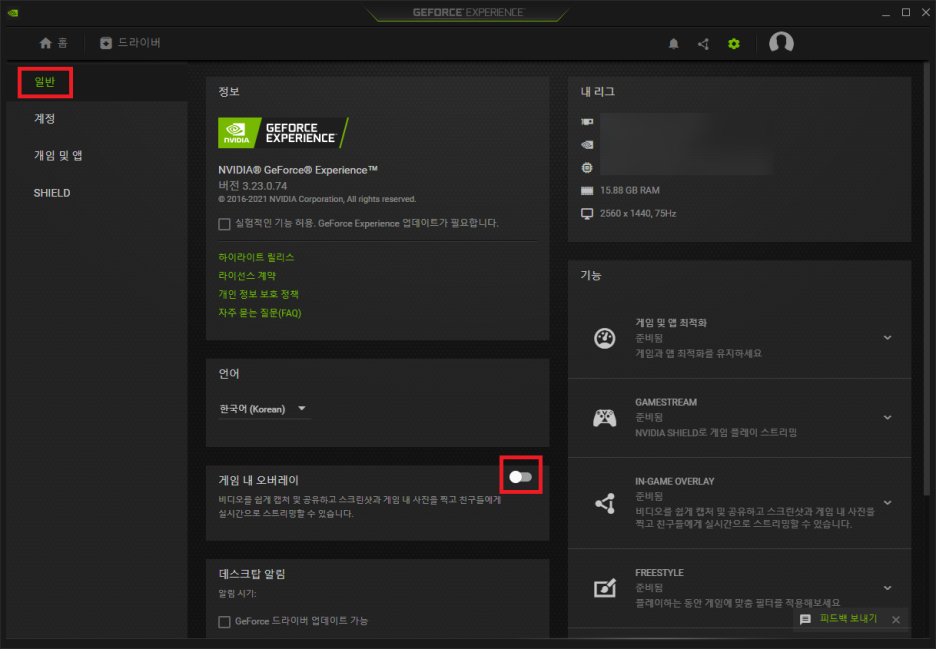Expand 게임 및 앱 최적화 feature chevron
The image size is (936, 649).
point(888,338)
